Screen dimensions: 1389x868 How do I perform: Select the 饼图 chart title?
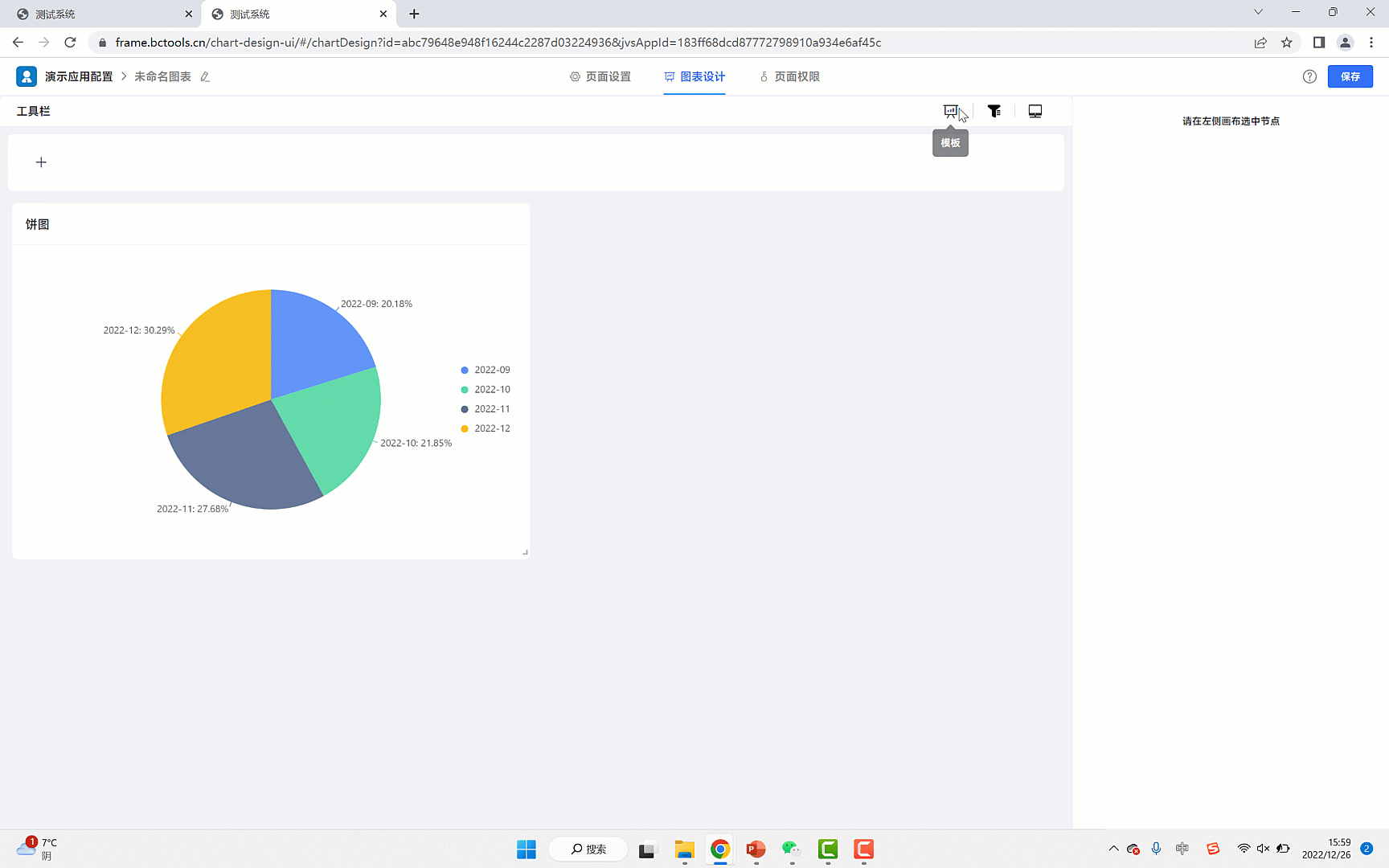(37, 224)
